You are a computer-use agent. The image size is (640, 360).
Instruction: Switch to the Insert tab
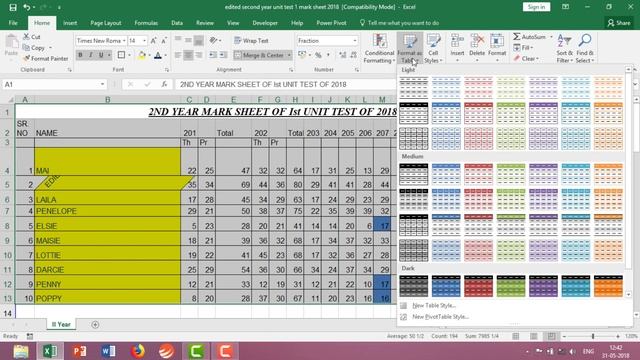coord(70,23)
